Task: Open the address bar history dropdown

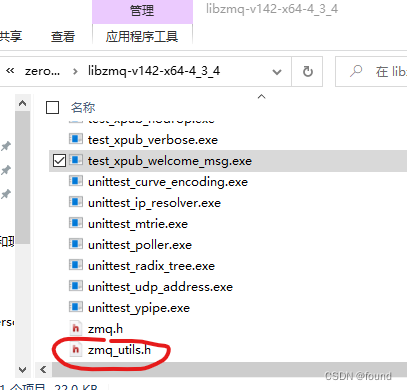Action: point(277,72)
